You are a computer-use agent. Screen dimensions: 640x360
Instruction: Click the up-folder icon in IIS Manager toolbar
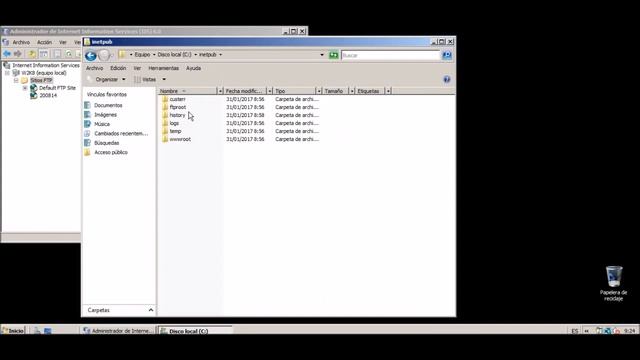point(32,54)
